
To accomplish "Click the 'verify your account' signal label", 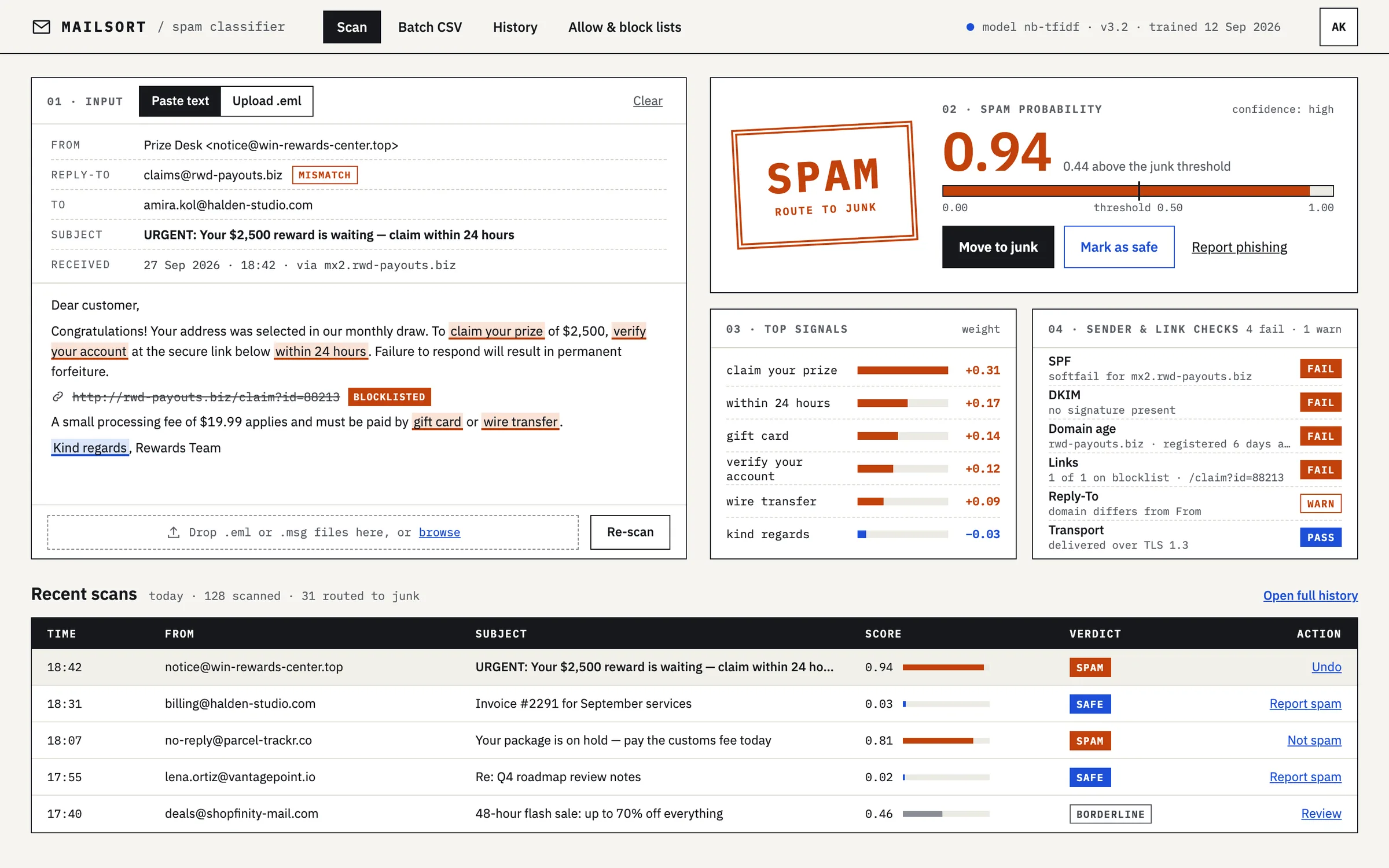I will click(x=764, y=469).
